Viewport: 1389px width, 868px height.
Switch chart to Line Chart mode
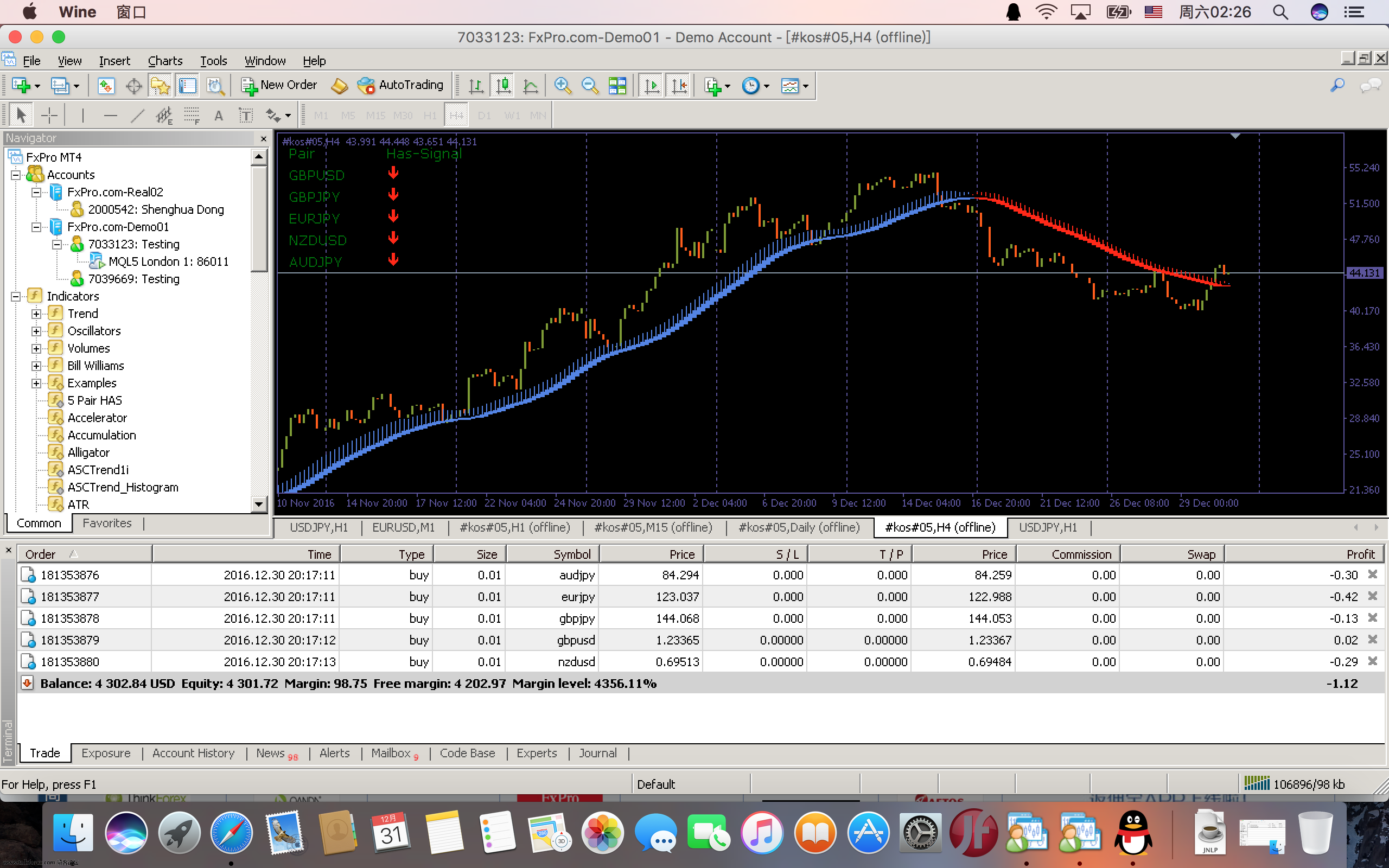click(x=530, y=86)
